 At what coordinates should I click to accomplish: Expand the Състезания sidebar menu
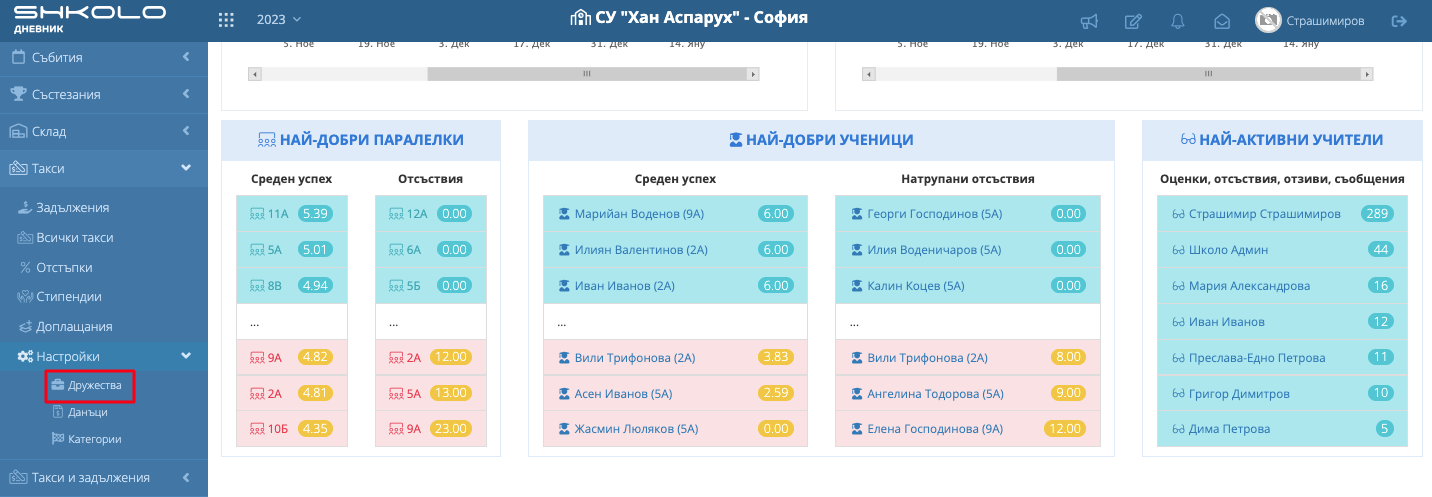[104, 94]
